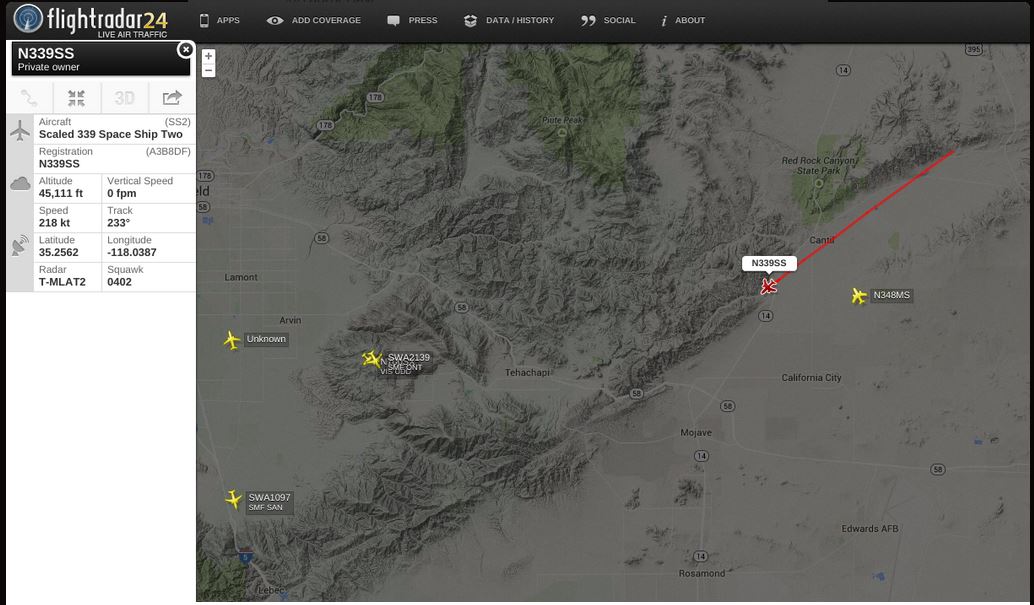Viewport: 1034px width, 605px height.
Task: Click the SWA2139 aircraft icon
Action: [373, 360]
